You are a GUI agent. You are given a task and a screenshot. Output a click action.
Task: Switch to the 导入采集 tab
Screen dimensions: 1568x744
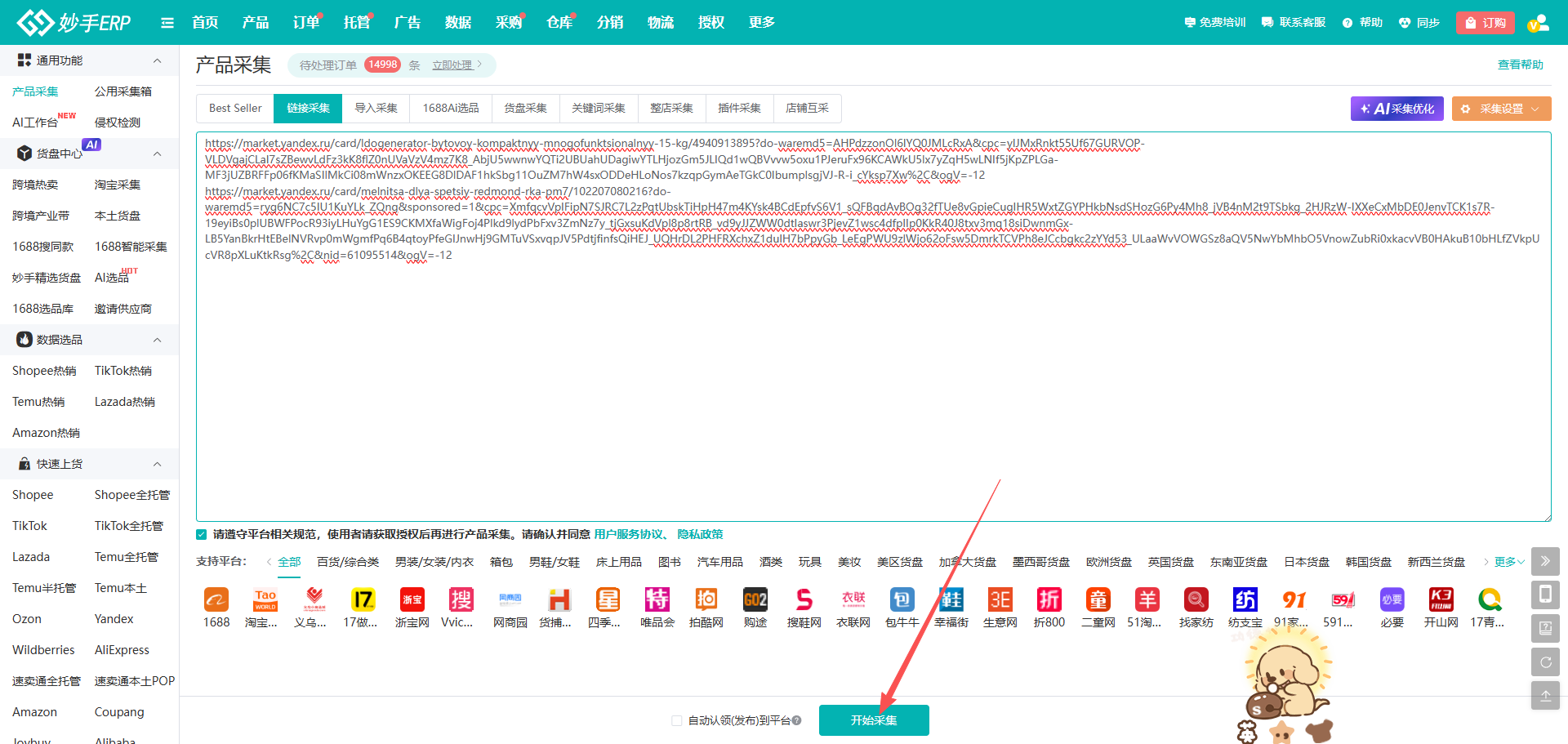(x=376, y=109)
